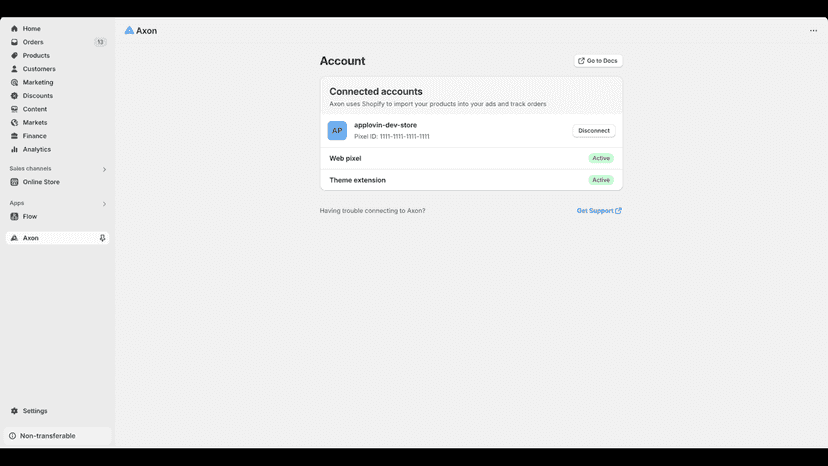This screenshot has height=466, width=828.
Task: Click the Account page title
Action: 342,61
